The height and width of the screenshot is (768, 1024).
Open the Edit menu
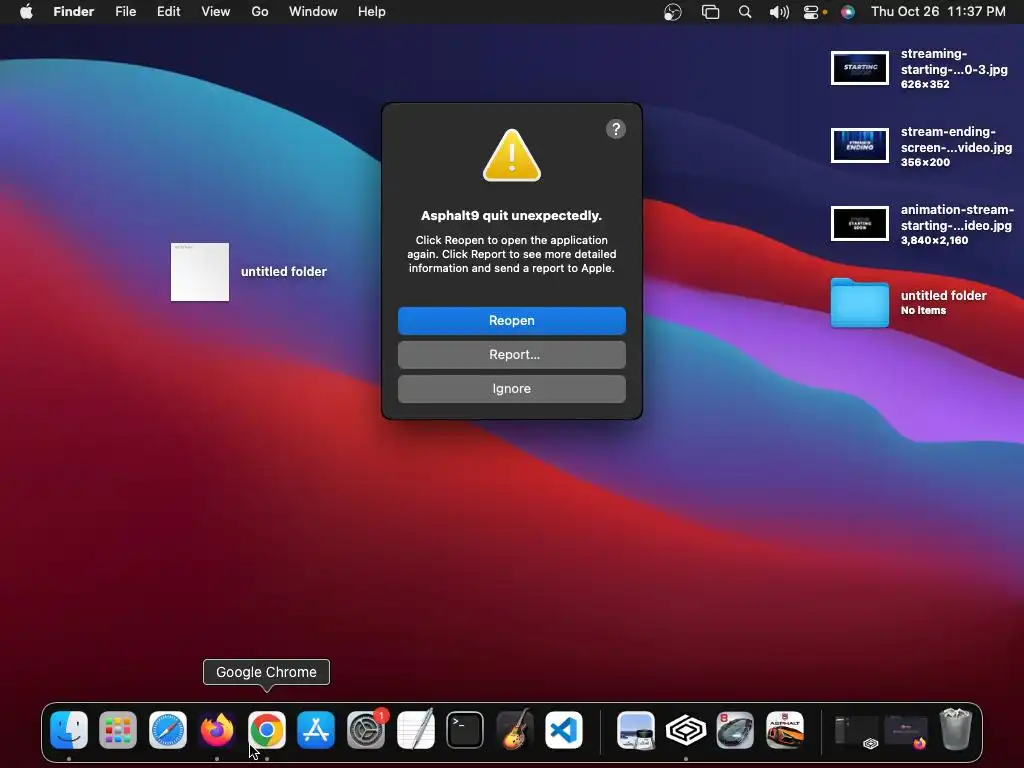coord(168,12)
